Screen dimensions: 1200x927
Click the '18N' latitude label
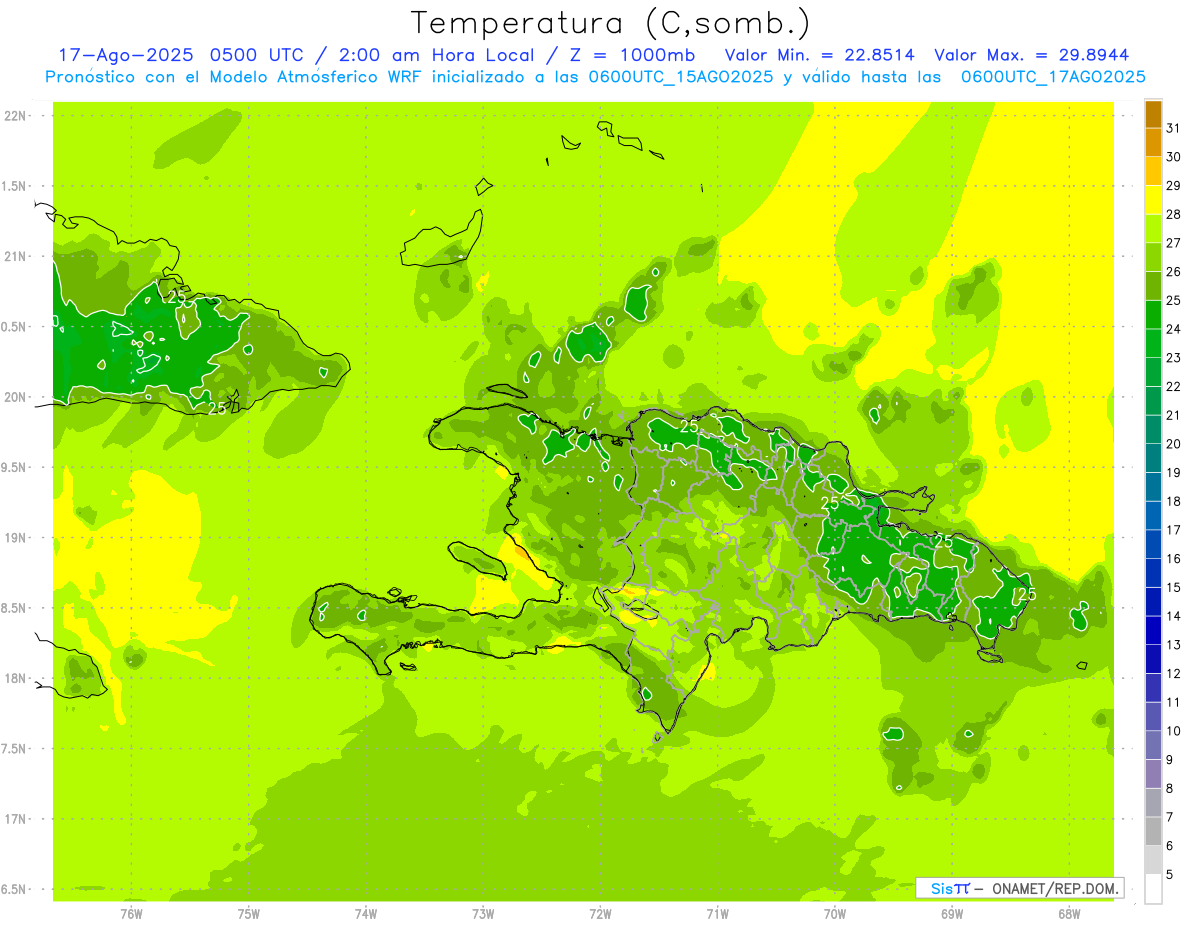[15, 678]
